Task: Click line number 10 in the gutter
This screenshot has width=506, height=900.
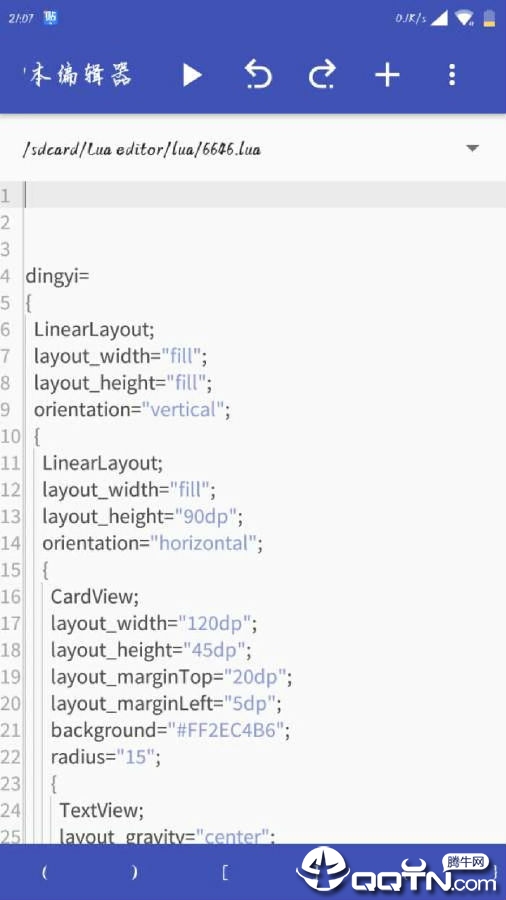Action: click(10, 436)
